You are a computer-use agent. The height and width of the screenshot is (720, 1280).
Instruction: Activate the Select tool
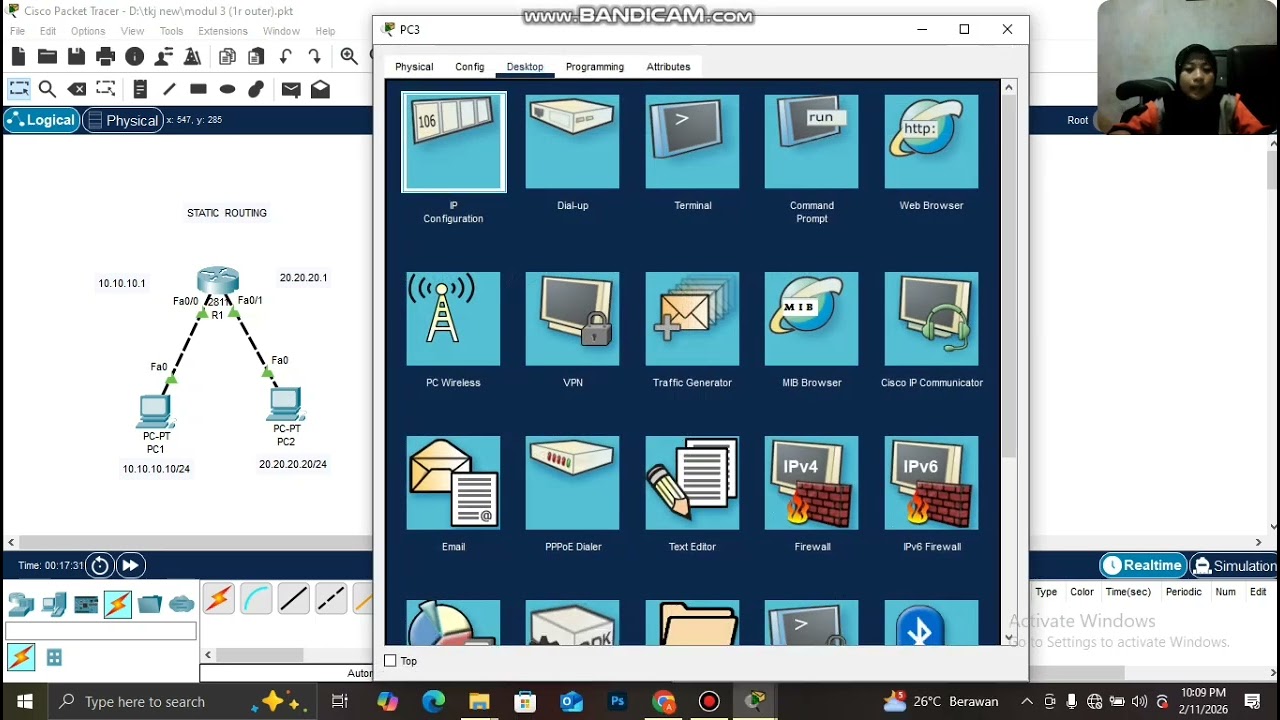[x=18, y=89]
